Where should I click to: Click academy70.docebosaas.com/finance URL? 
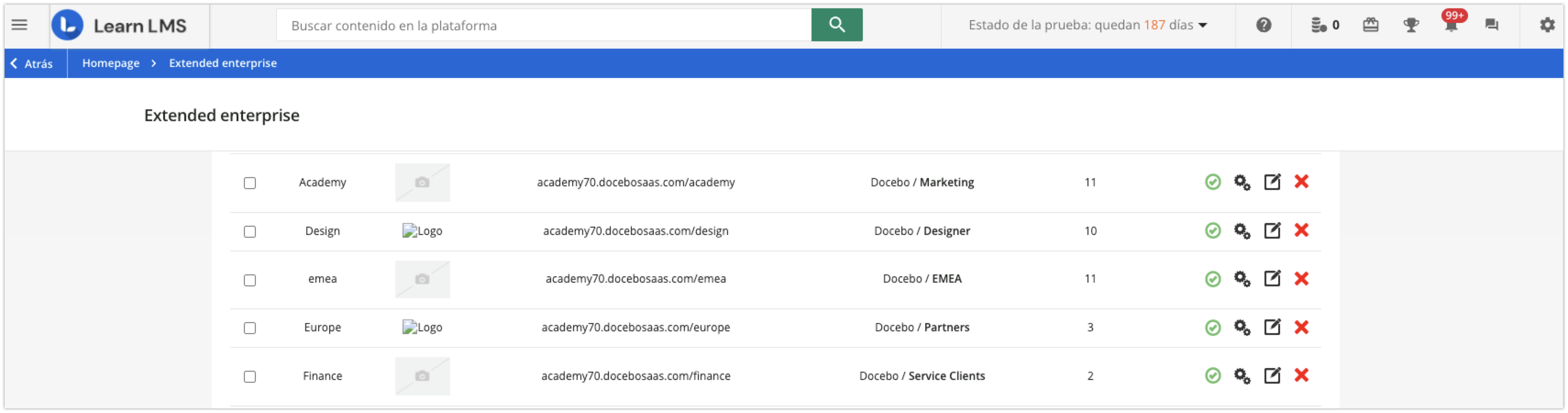pos(635,376)
